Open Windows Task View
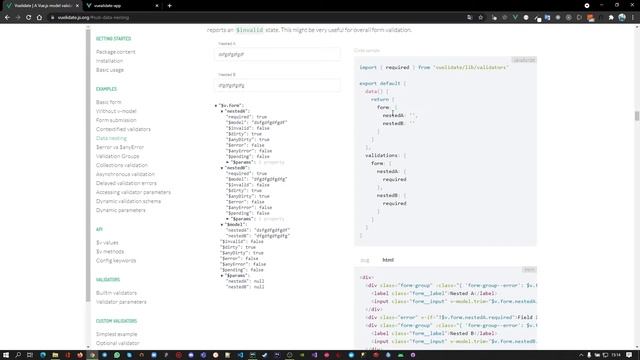 coord(30,355)
